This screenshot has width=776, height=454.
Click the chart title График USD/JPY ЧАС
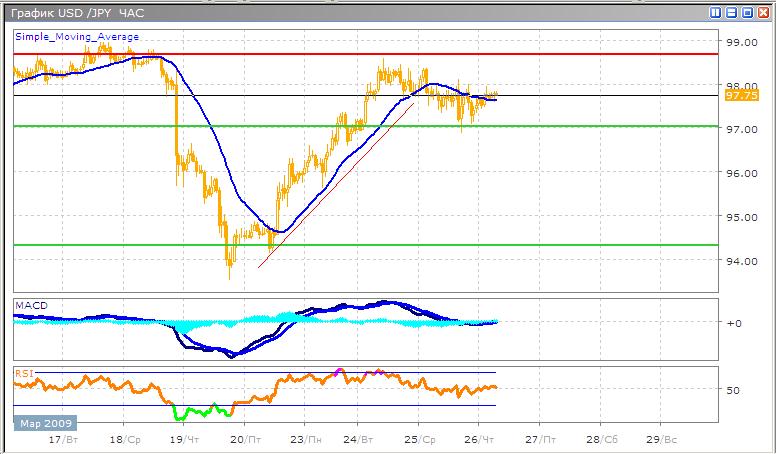pyautogui.click(x=70, y=13)
